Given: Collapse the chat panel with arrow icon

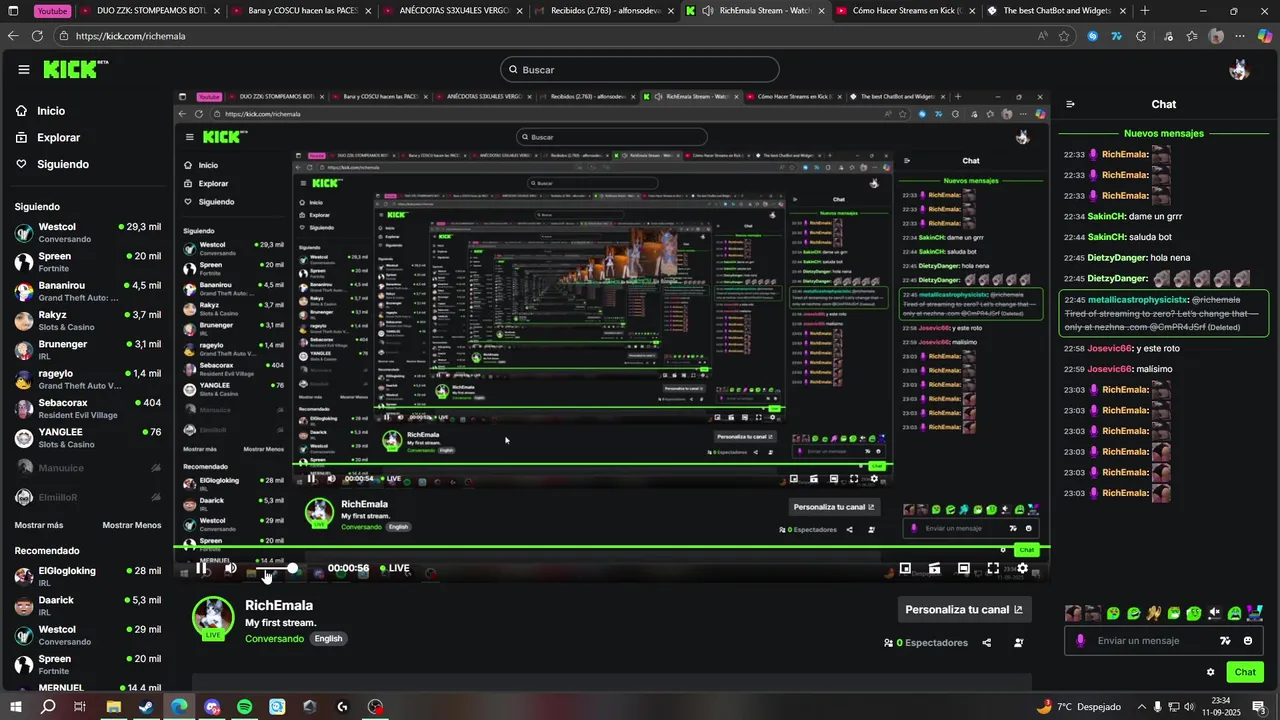Looking at the screenshot, I should tap(1070, 104).
